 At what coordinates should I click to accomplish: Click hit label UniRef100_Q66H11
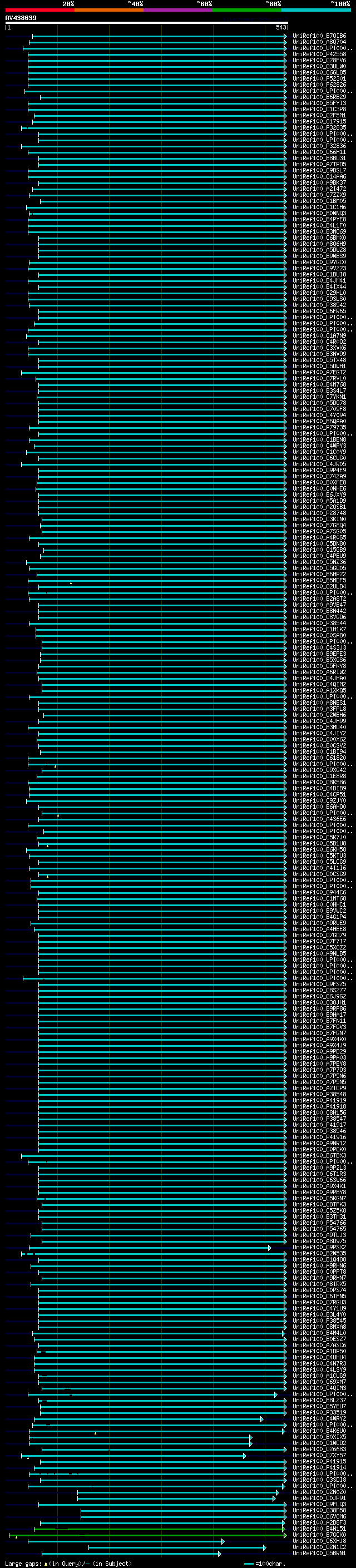tap(319, 152)
